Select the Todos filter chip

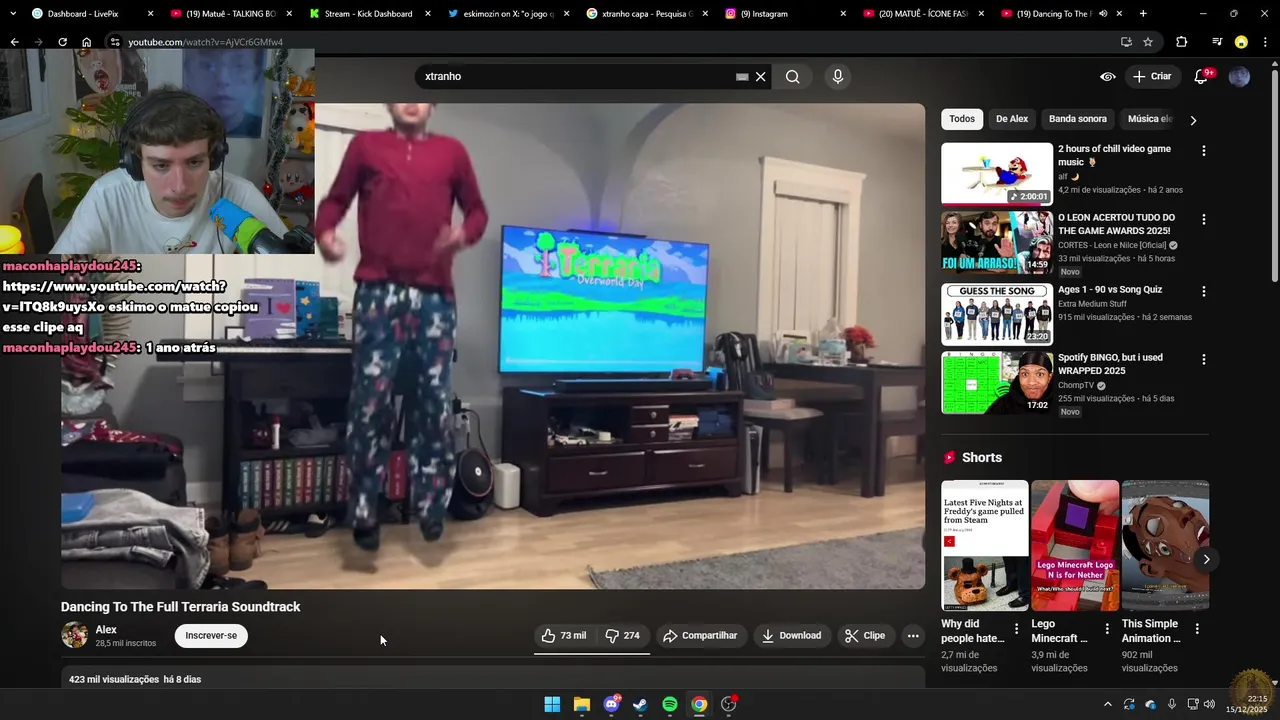962,119
